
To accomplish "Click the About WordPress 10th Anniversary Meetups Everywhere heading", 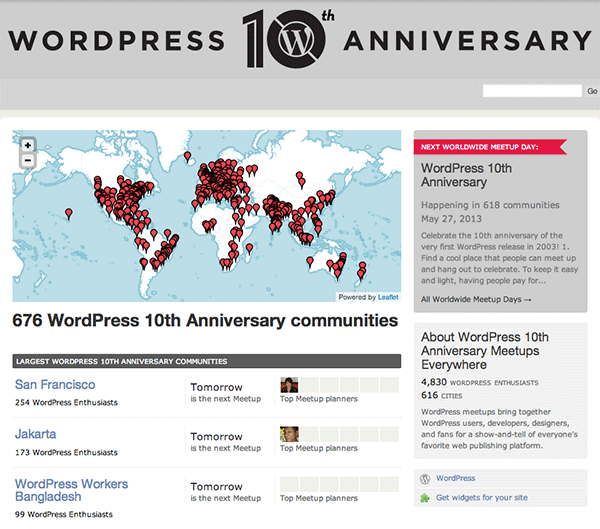I will 485,351.
